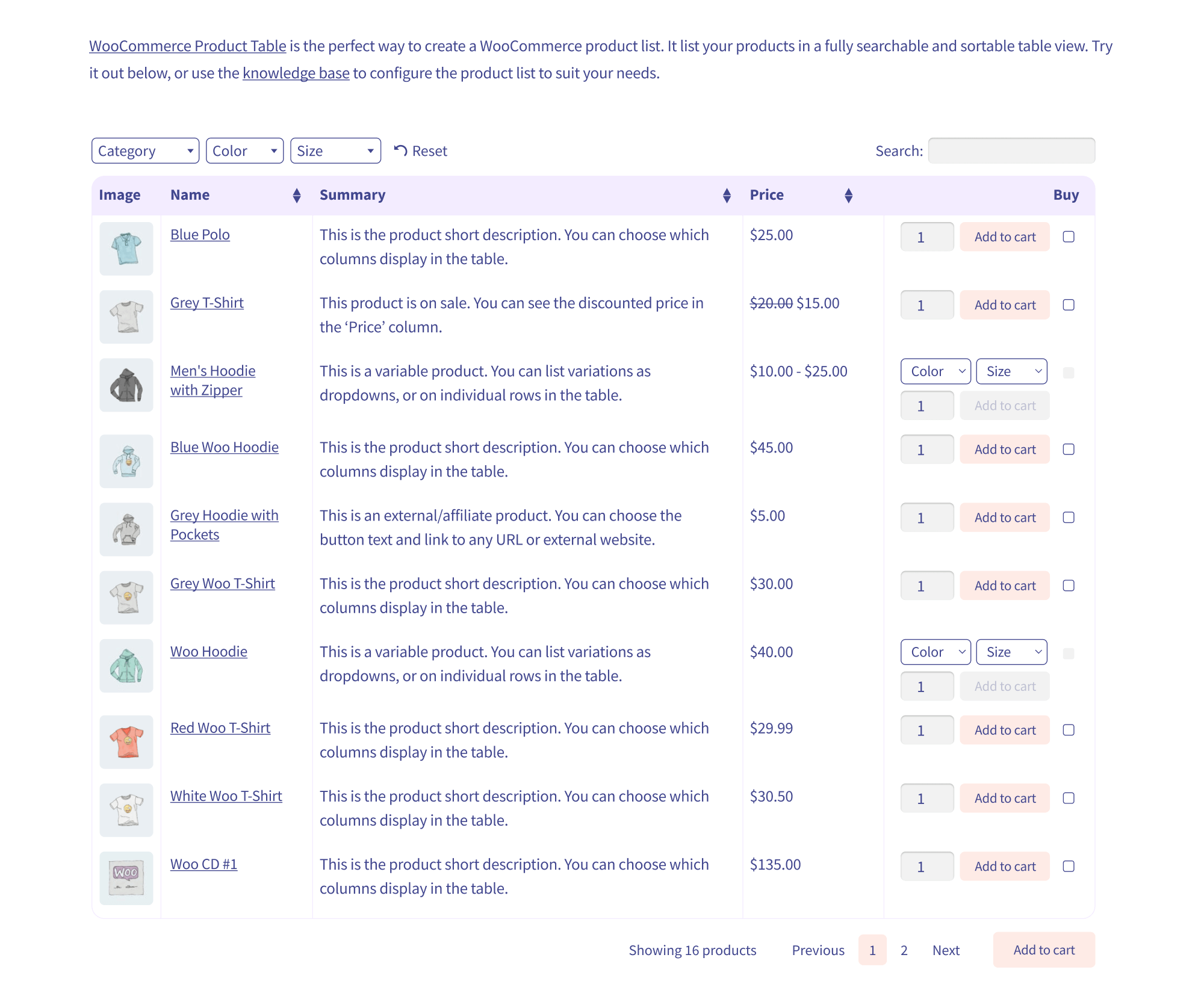Viewport: 1204px width, 999px height.
Task: Add the Grey T-Shirt to cart
Action: [x=1005, y=305]
